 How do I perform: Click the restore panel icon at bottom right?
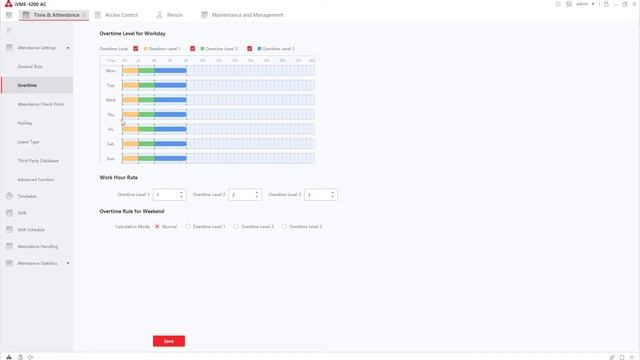pyautogui.click(x=622, y=357)
